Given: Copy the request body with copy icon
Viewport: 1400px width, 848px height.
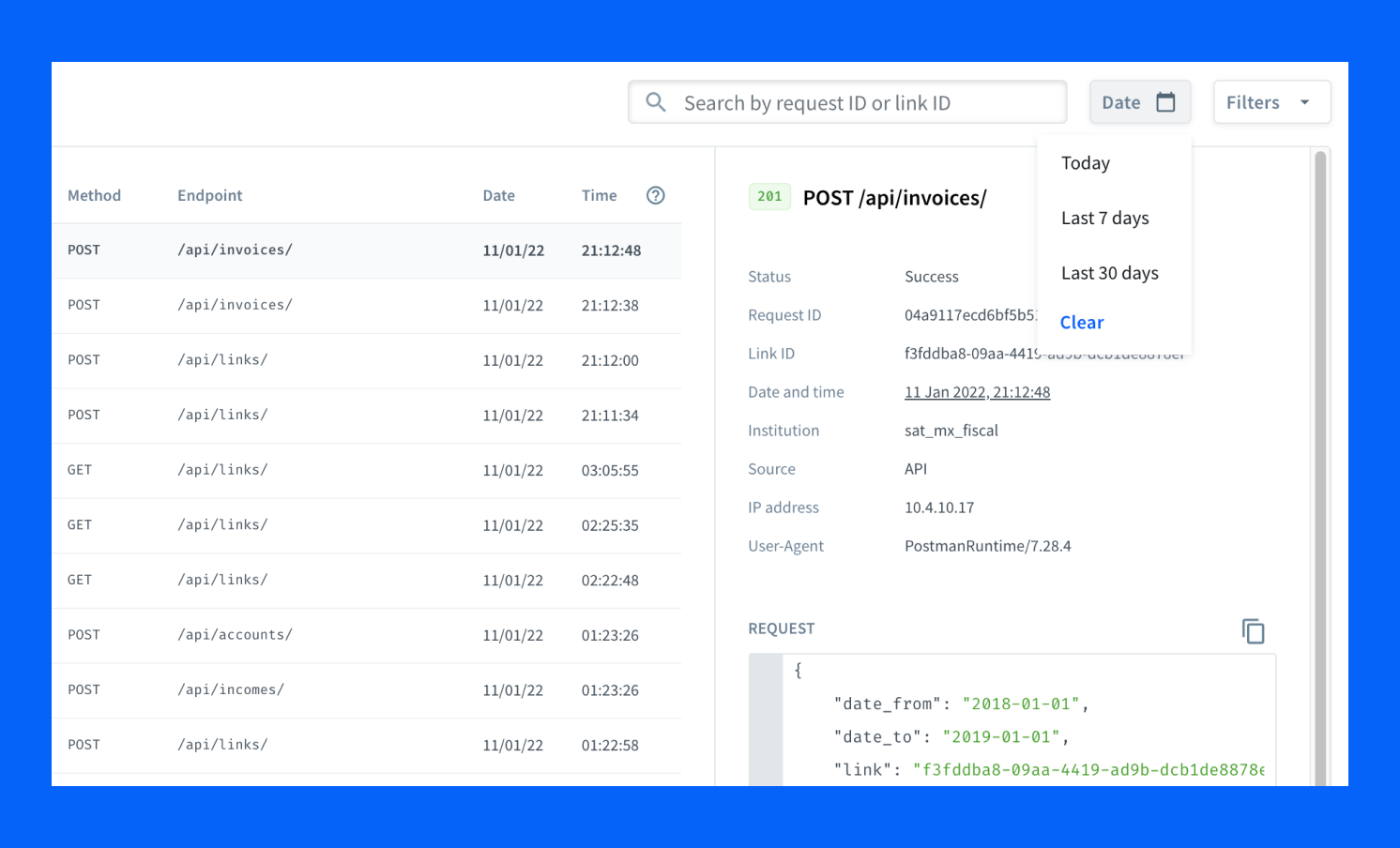Looking at the screenshot, I should point(1253,631).
